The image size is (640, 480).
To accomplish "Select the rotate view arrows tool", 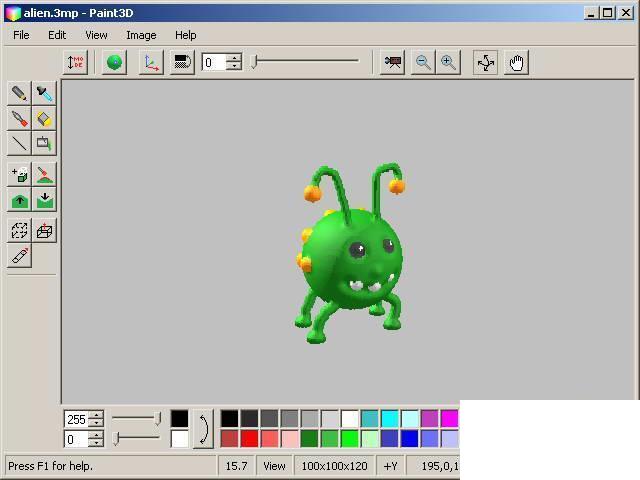I will point(485,62).
